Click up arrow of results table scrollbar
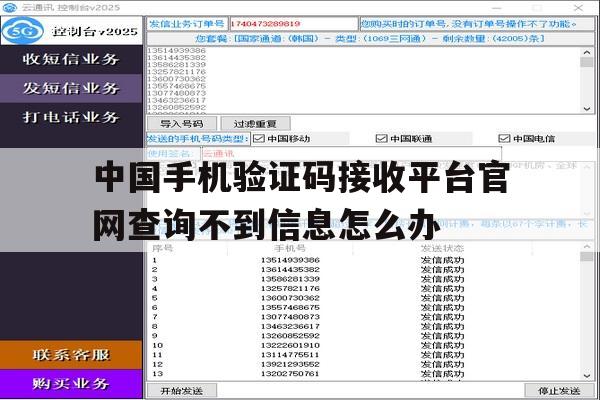The image size is (600, 400). (x=587, y=247)
